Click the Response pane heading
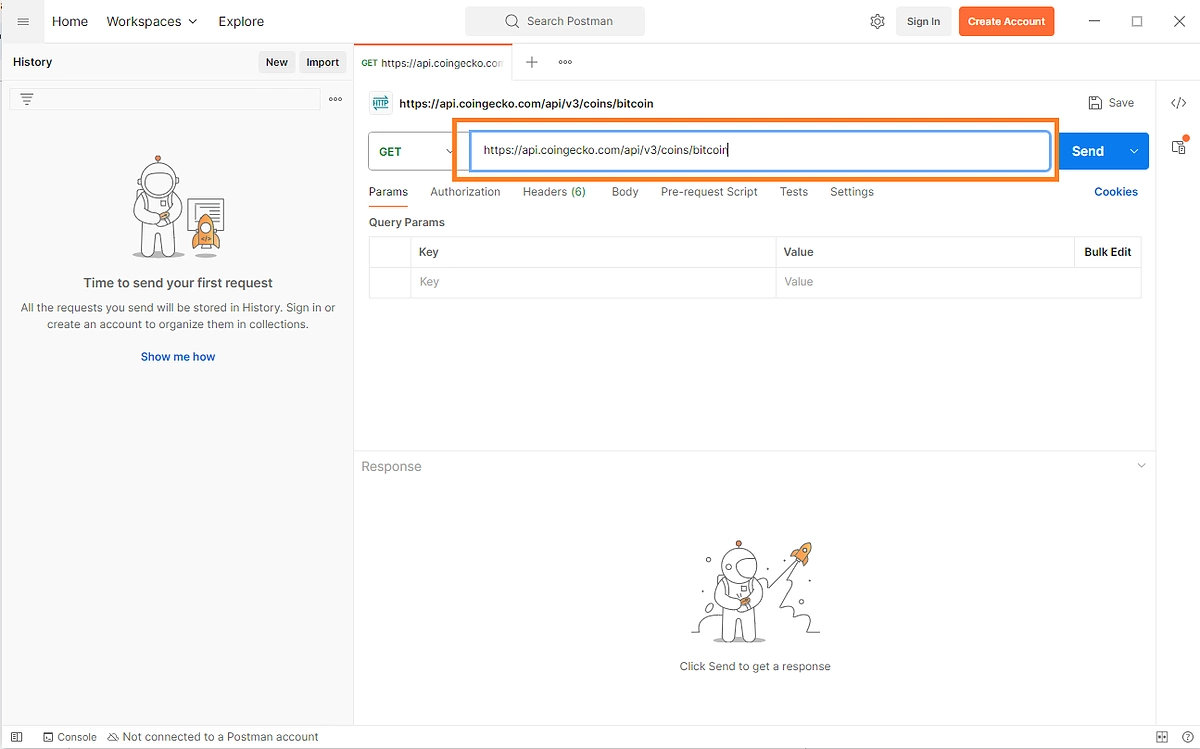The image size is (1200, 749). pyautogui.click(x=391, y=467)
